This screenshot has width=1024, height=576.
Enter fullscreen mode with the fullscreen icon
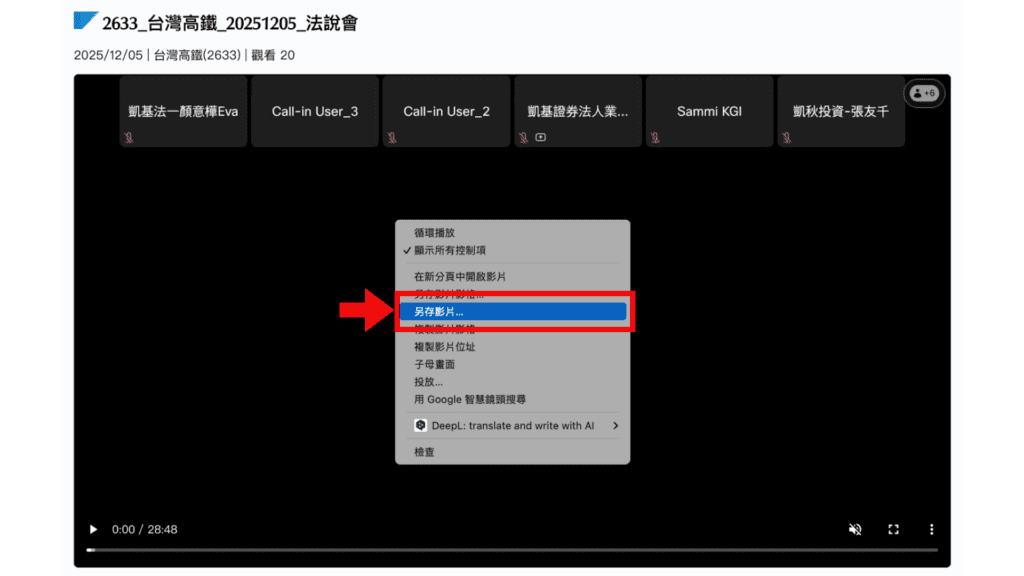coord(894,529)
